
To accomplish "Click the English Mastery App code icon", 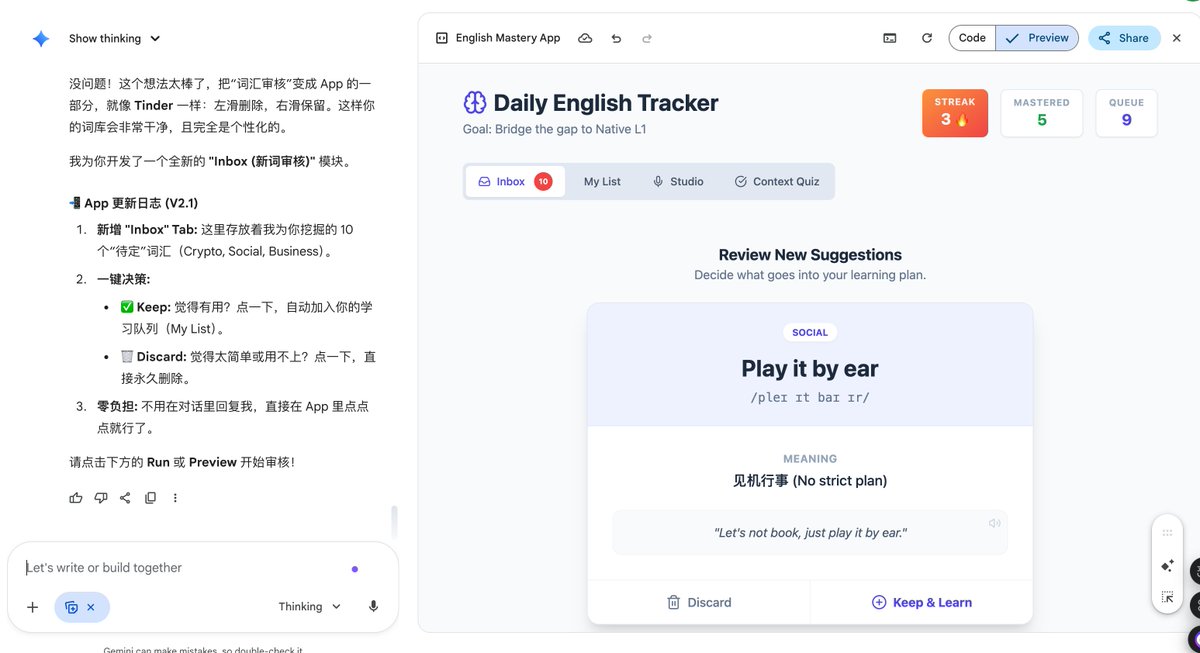I will [x=442, y=38].
